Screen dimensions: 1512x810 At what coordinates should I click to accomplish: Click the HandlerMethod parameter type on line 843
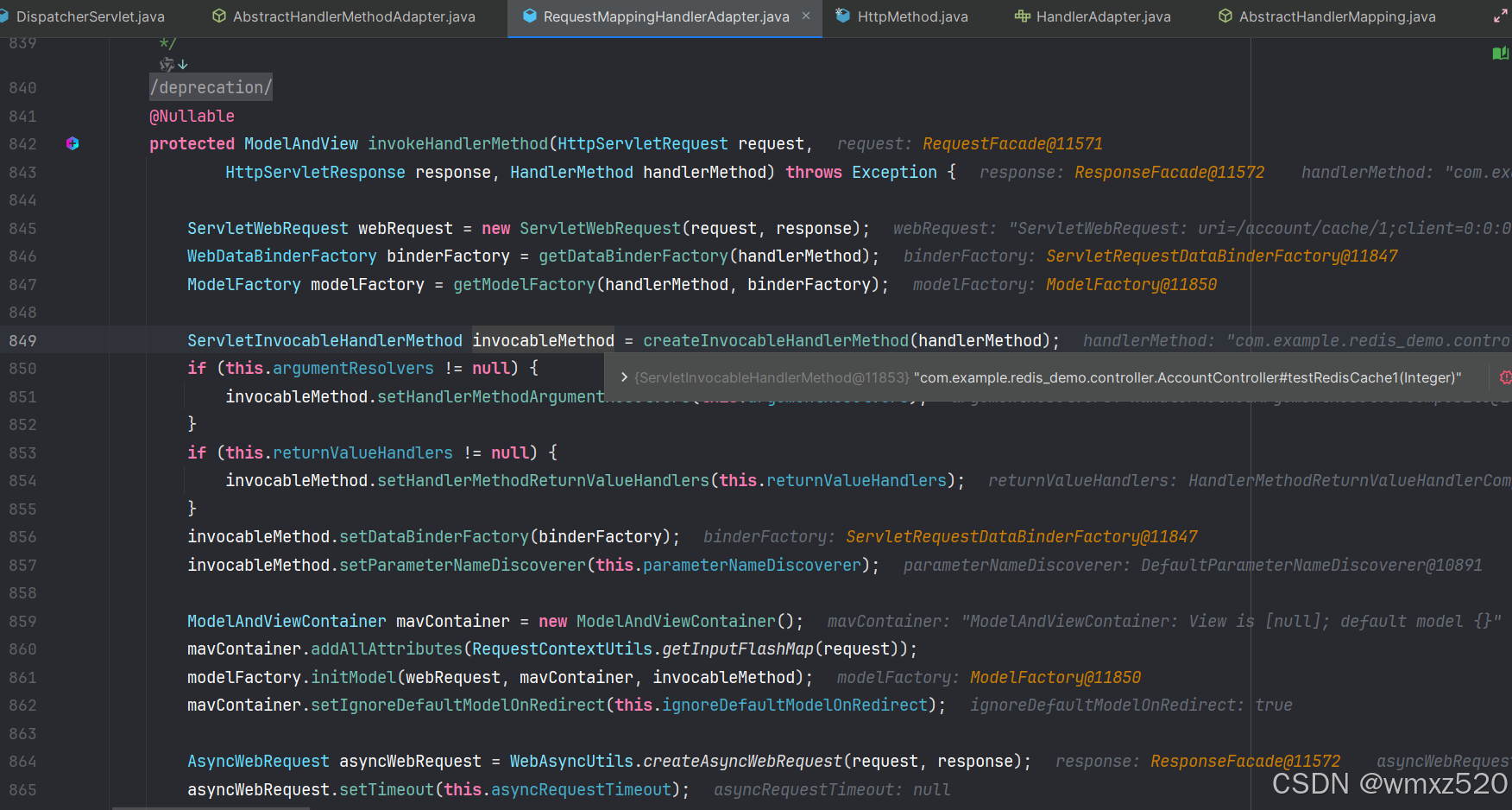(571, 172)
